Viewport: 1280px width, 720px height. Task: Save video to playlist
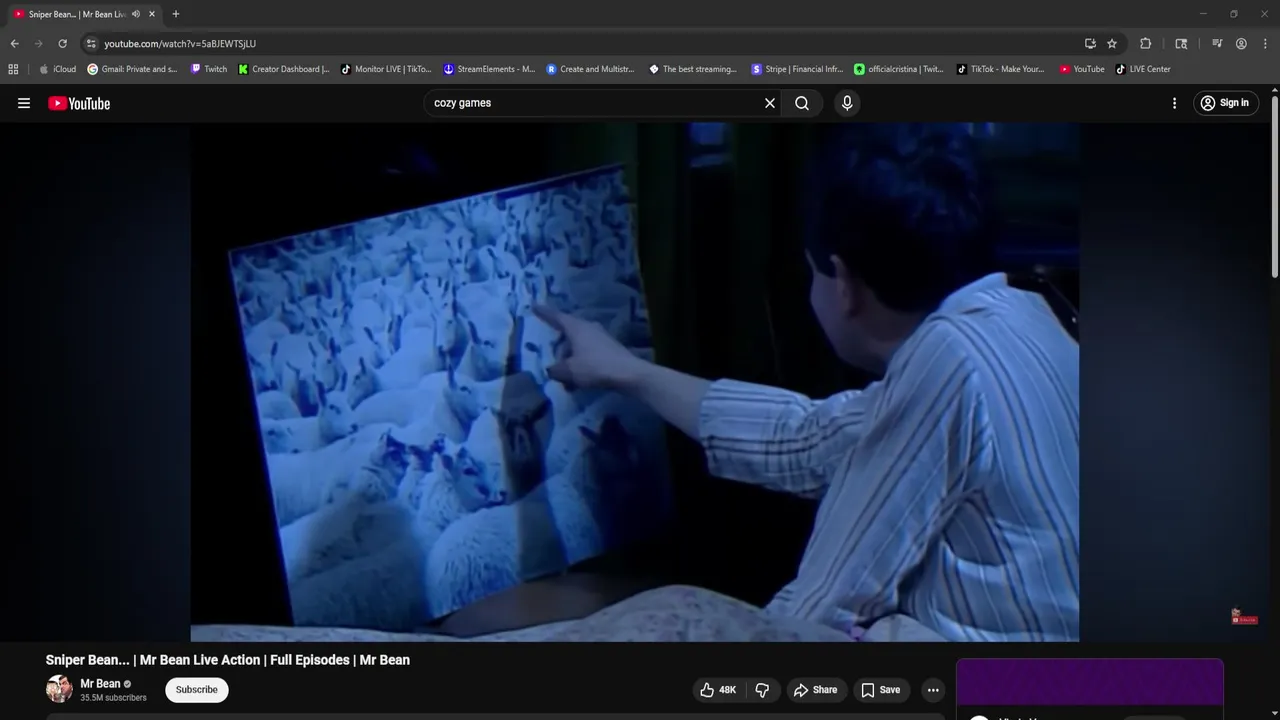881,690
